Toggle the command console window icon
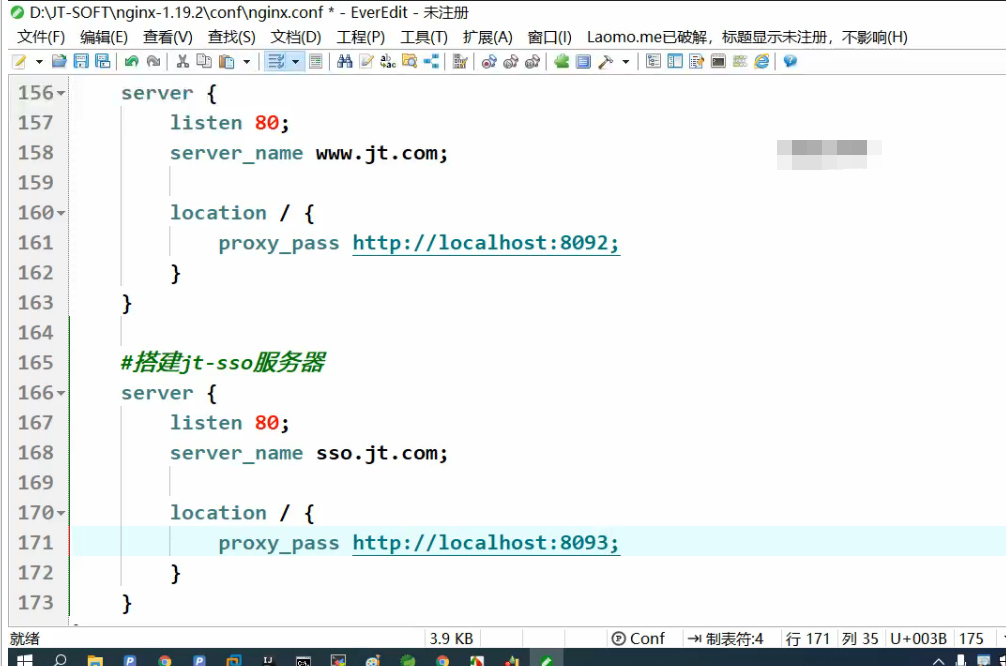The height and width of the screenshot is (666, 1006). (x=719, y=62)
